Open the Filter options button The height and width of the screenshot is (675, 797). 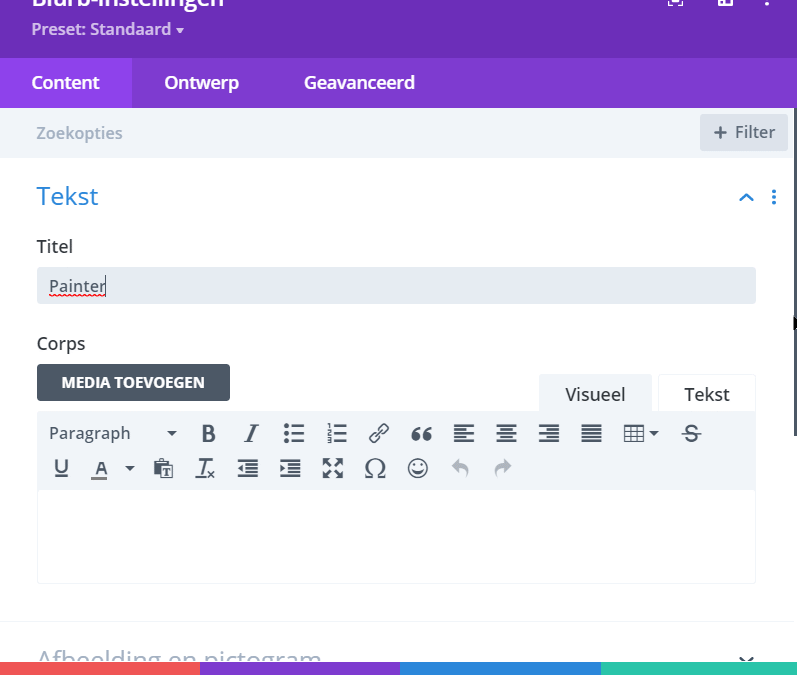(x=743, y=132)
